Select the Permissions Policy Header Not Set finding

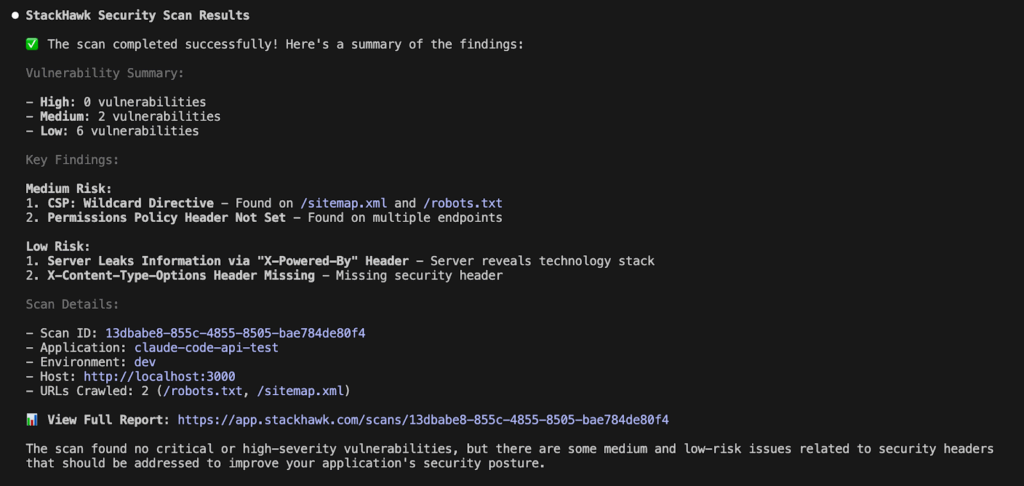166,217
